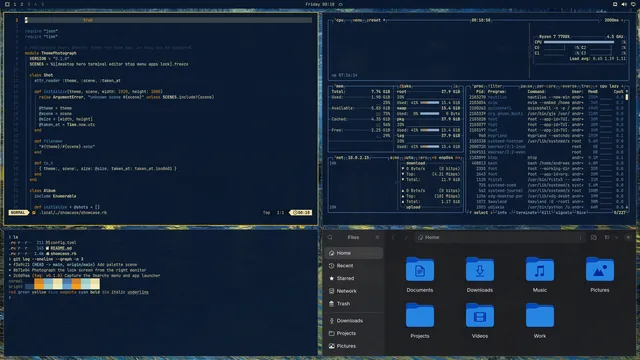Screen dimensions: 640x360
Task: Click btop 2000ms update interval
Action: 611,20
